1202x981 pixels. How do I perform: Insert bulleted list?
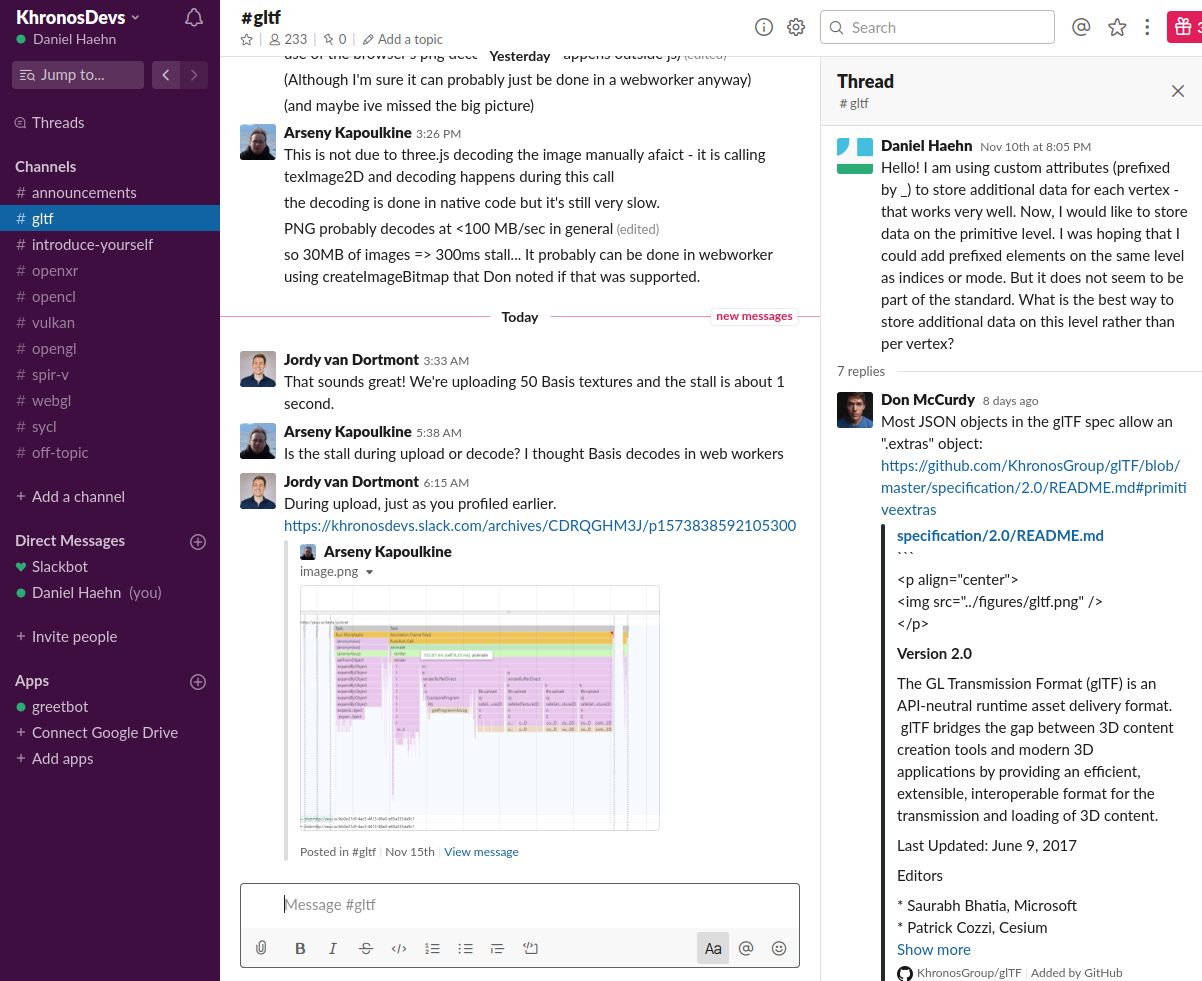click(x=465, y=948)
